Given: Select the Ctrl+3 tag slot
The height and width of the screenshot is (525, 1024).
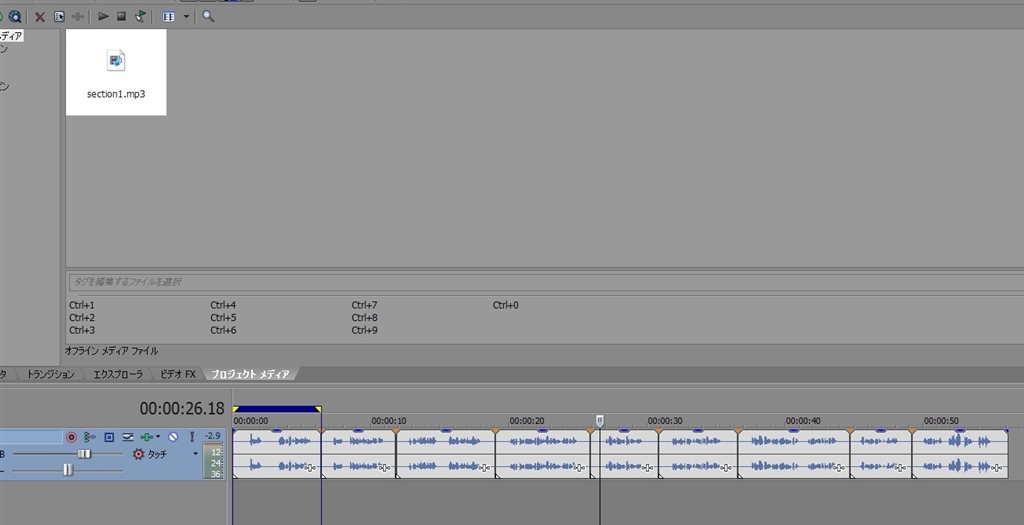Looking at the screenshot, I should click(82, 330).
